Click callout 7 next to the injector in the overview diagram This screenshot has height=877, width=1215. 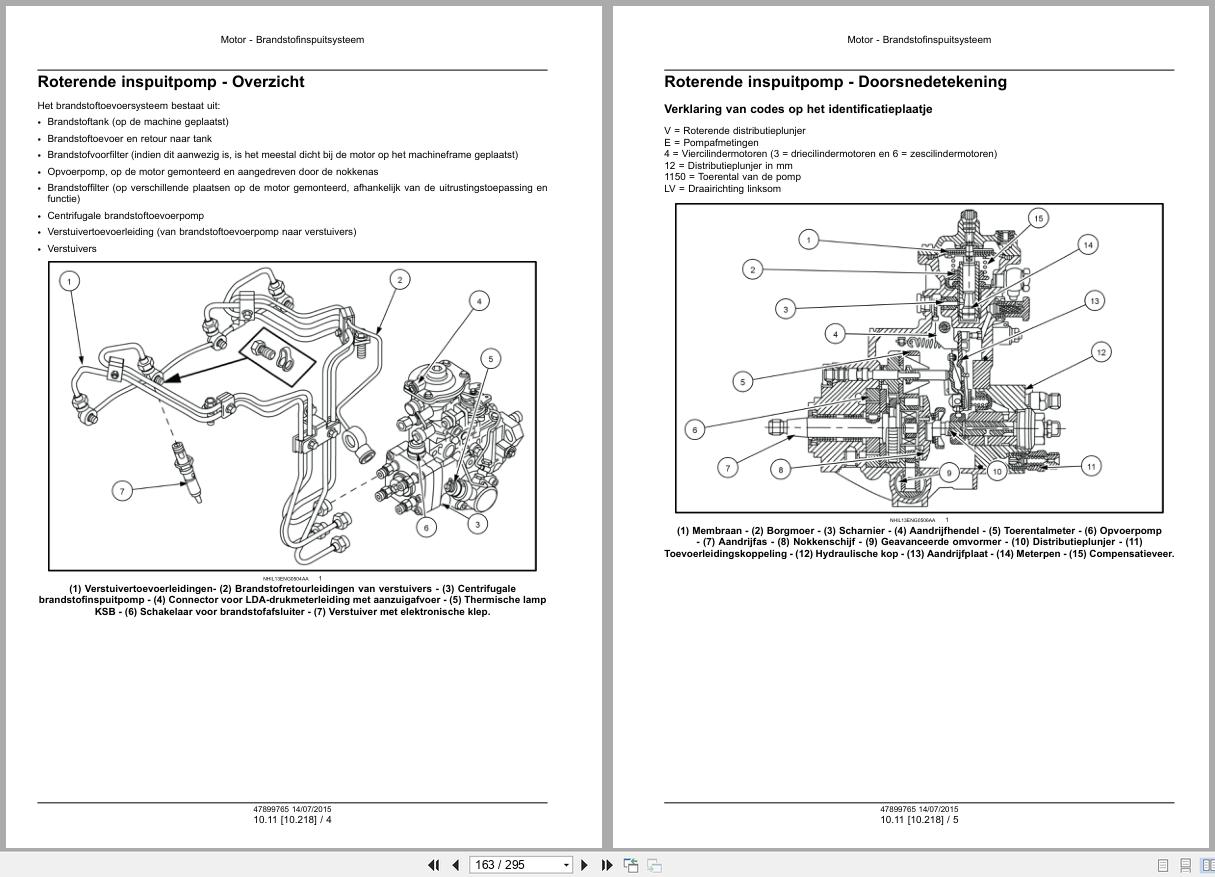point(122,491)
